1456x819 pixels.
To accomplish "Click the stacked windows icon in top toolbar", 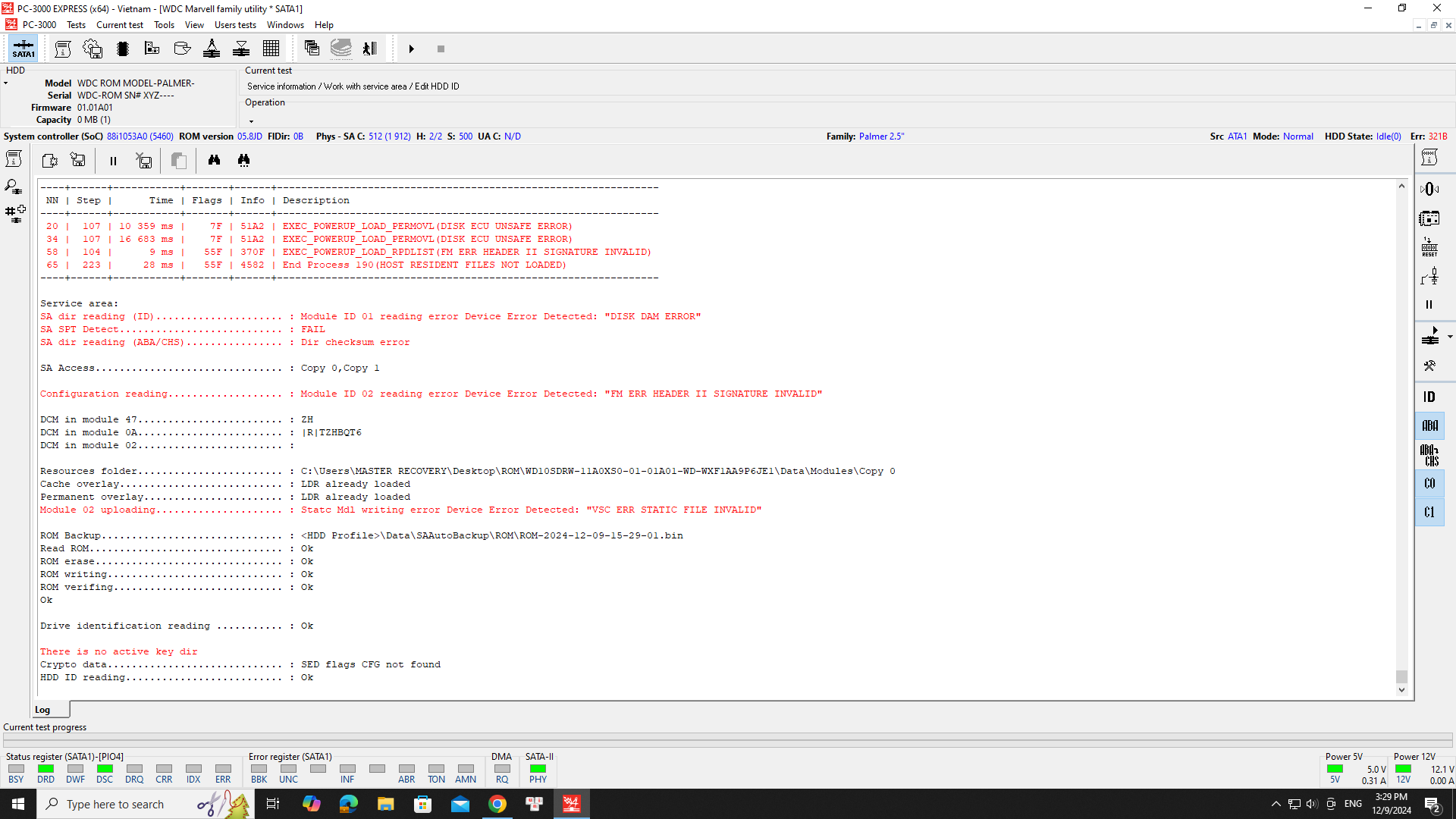I will pyautogui.click(x=312, y=49).
